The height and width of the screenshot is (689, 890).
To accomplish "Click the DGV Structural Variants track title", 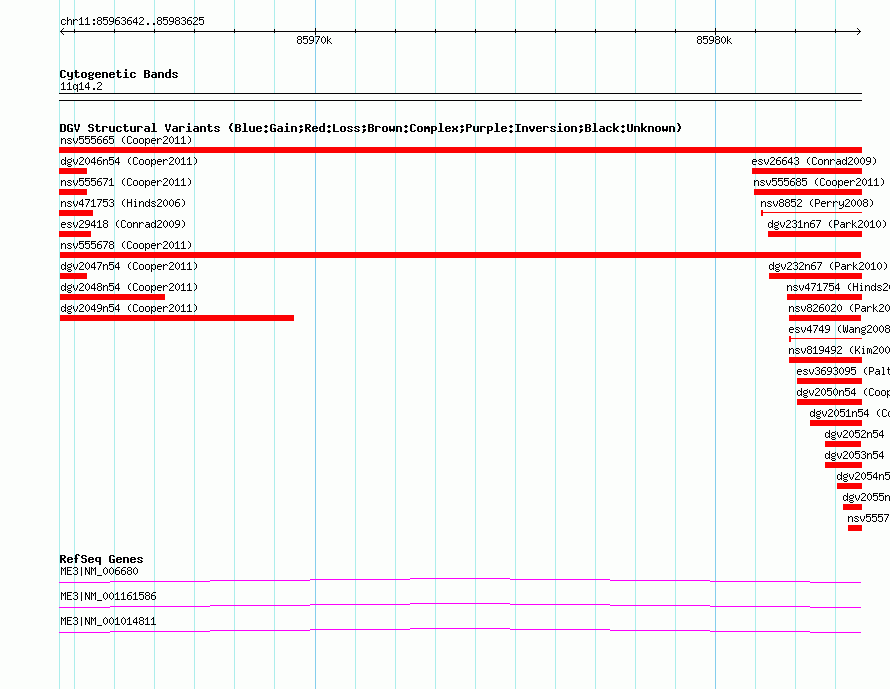I will [371, 128].
